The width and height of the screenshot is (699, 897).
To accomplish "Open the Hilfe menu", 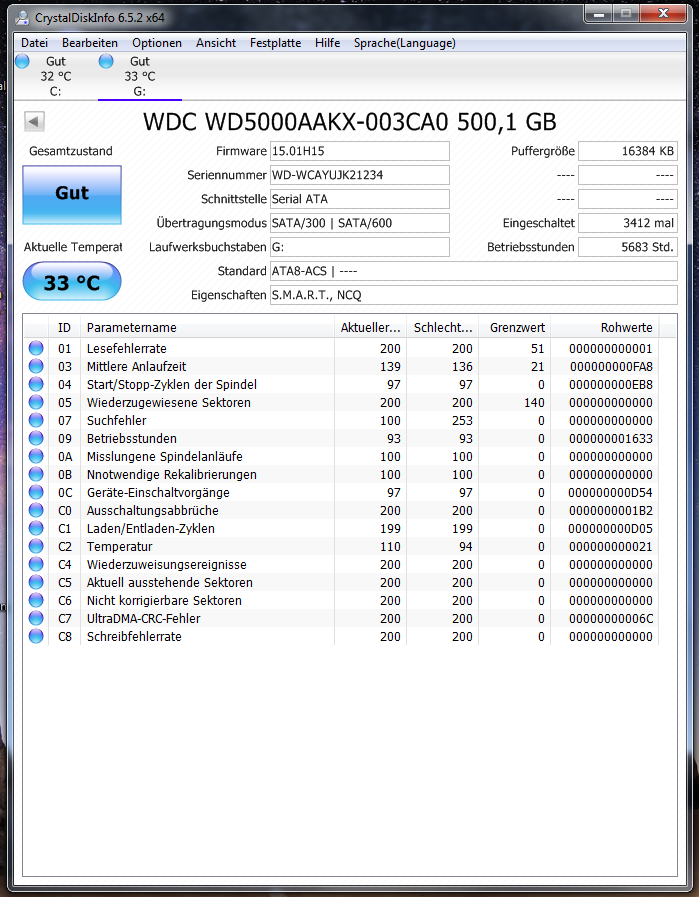I will [x=327, y=43].
